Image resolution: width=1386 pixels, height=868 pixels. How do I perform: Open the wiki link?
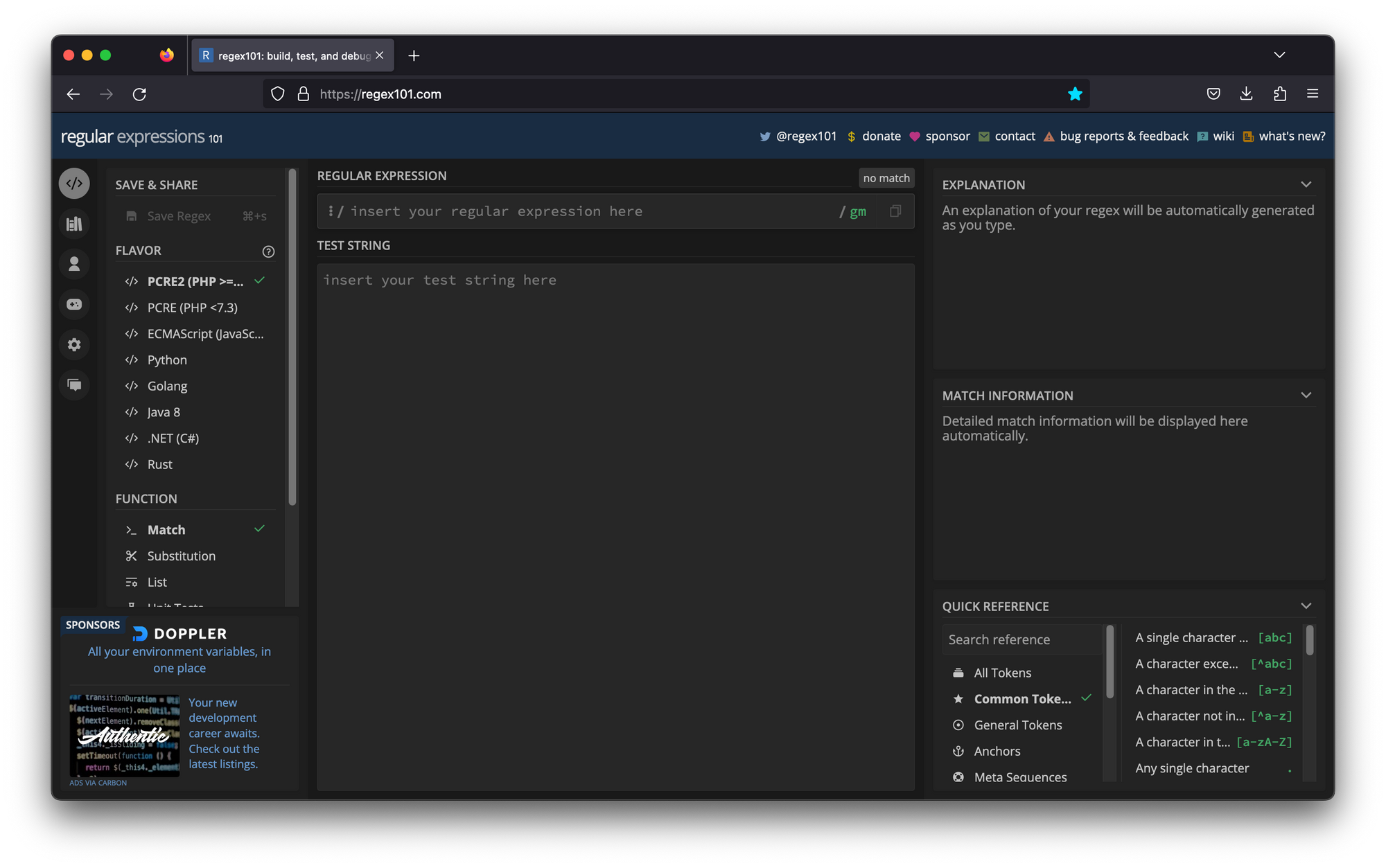1216,136
